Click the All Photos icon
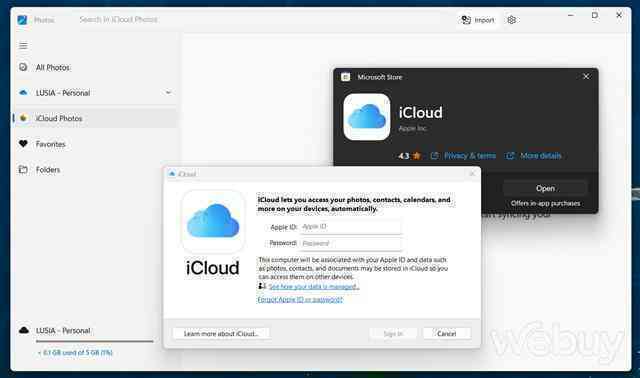Image resolution: width=640 pixels, height=378 pixels. [x=23, y=67]
